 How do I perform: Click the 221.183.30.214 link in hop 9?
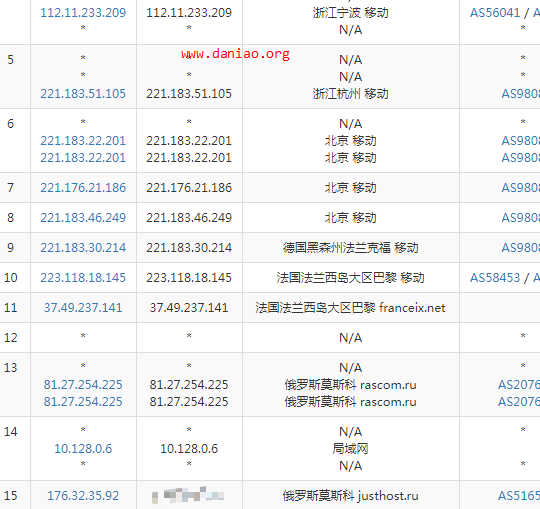tap(83, 248)
